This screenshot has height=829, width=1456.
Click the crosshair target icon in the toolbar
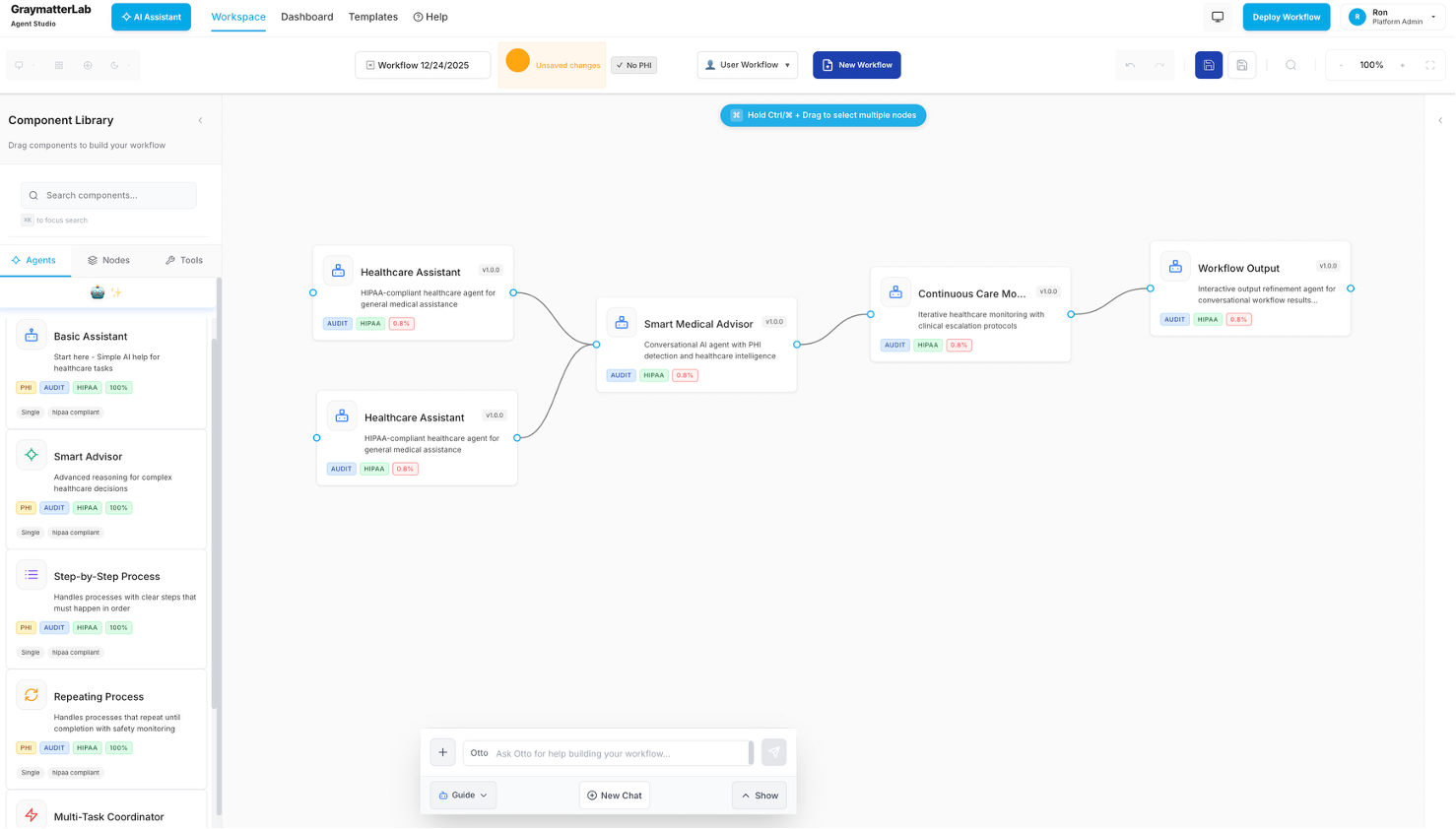(88, 65)
